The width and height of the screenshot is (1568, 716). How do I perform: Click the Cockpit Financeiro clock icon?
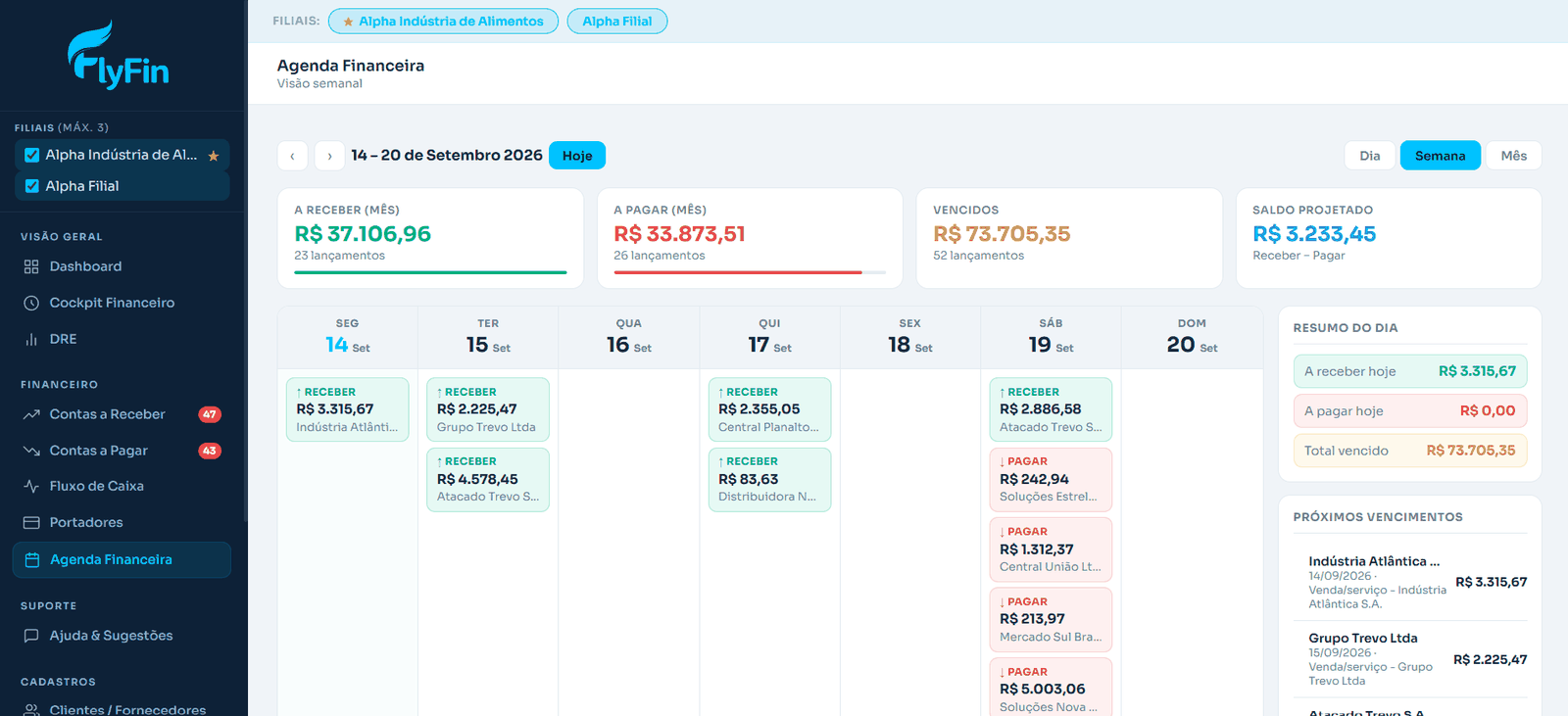coord(31,303)
